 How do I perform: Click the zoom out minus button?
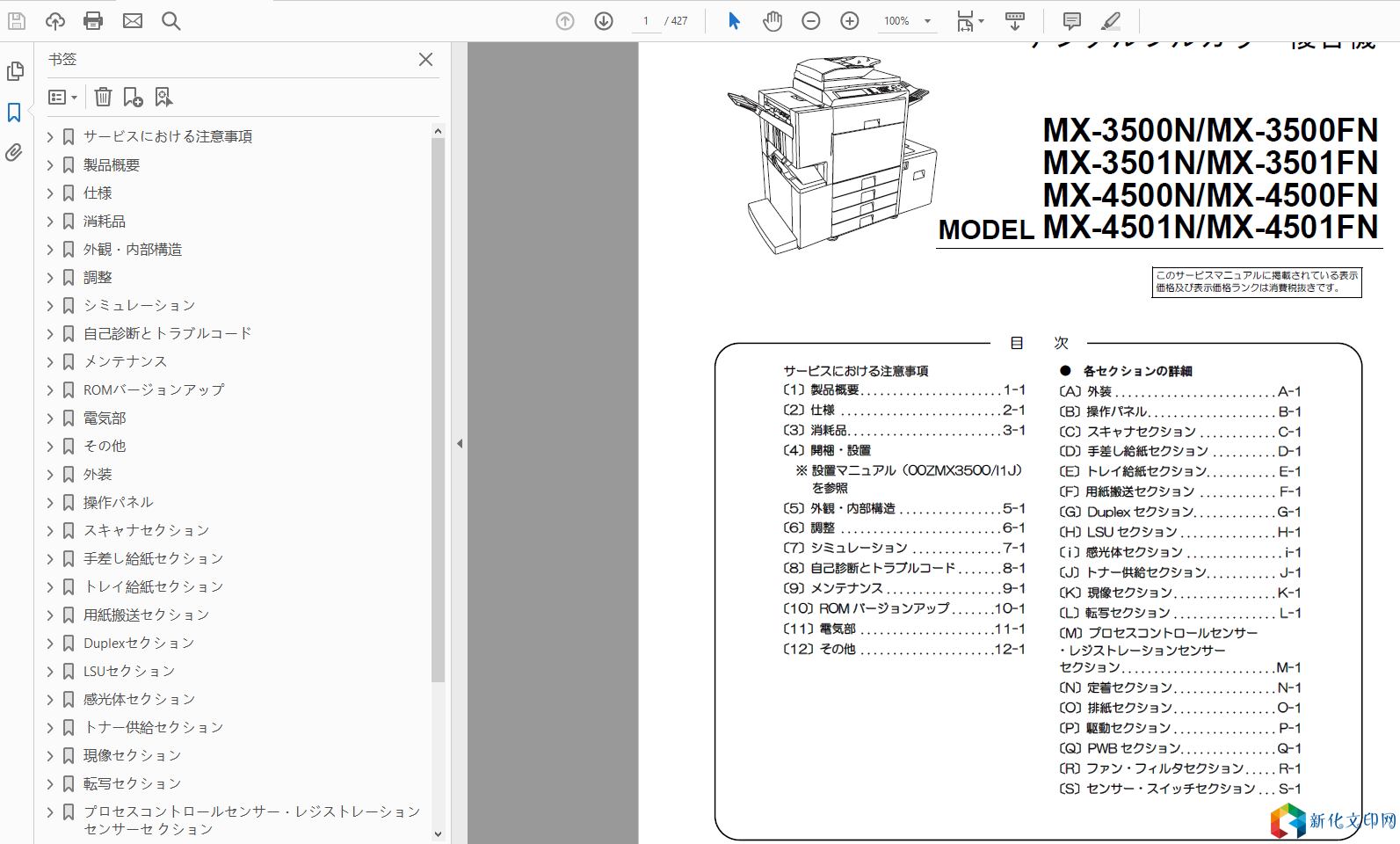(x=811, y=20)
